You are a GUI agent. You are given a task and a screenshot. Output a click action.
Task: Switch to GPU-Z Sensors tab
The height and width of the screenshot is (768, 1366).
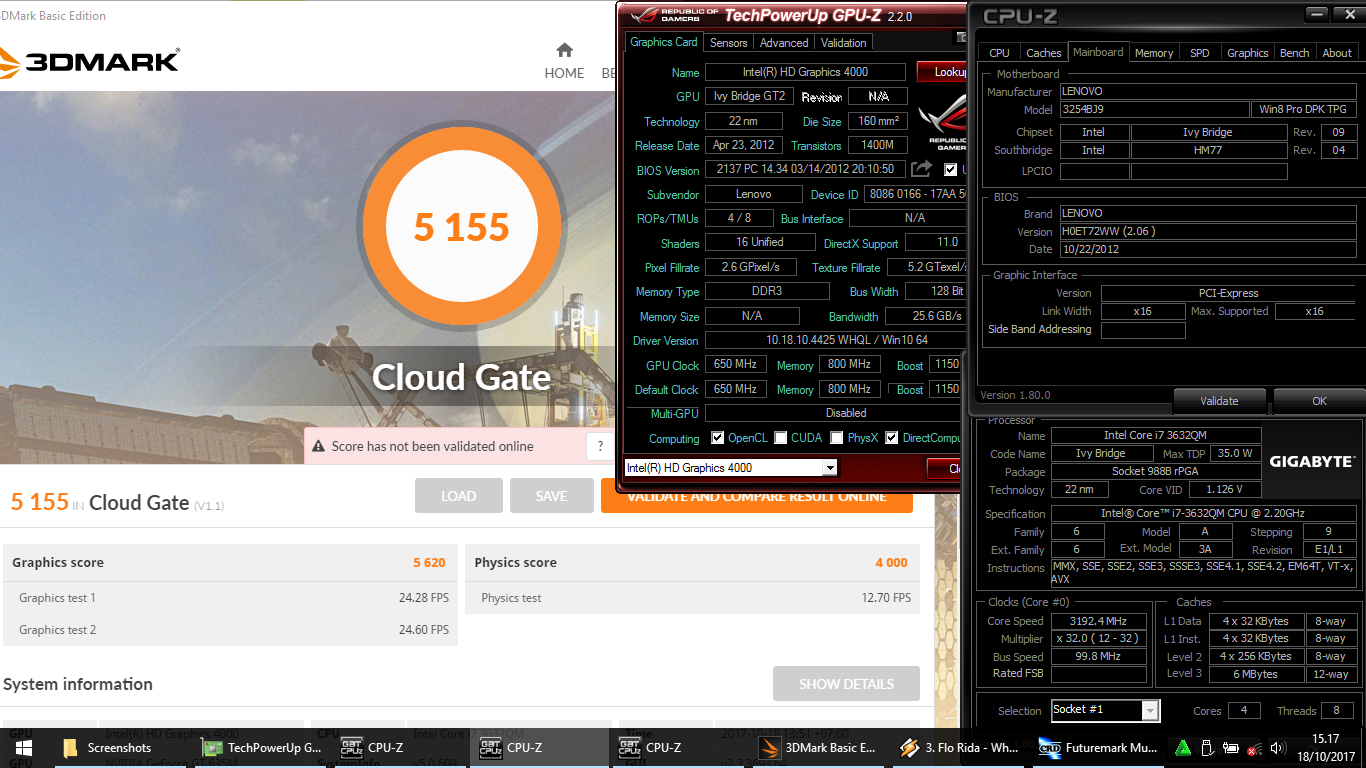pyautogui.click(x=728, y=42)
